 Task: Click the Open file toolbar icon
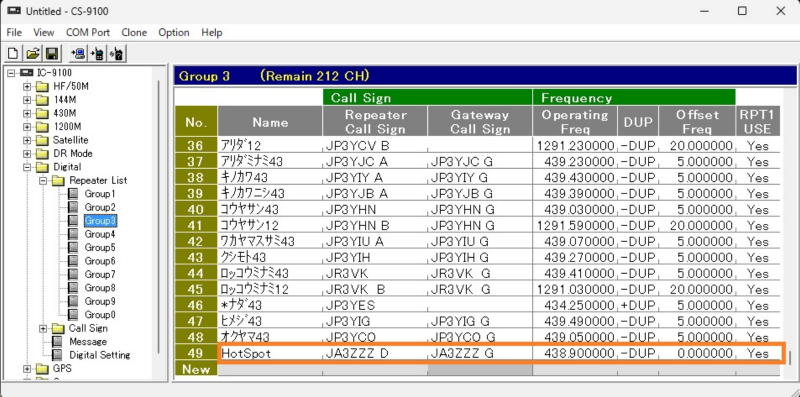click(x=33, y=54)
